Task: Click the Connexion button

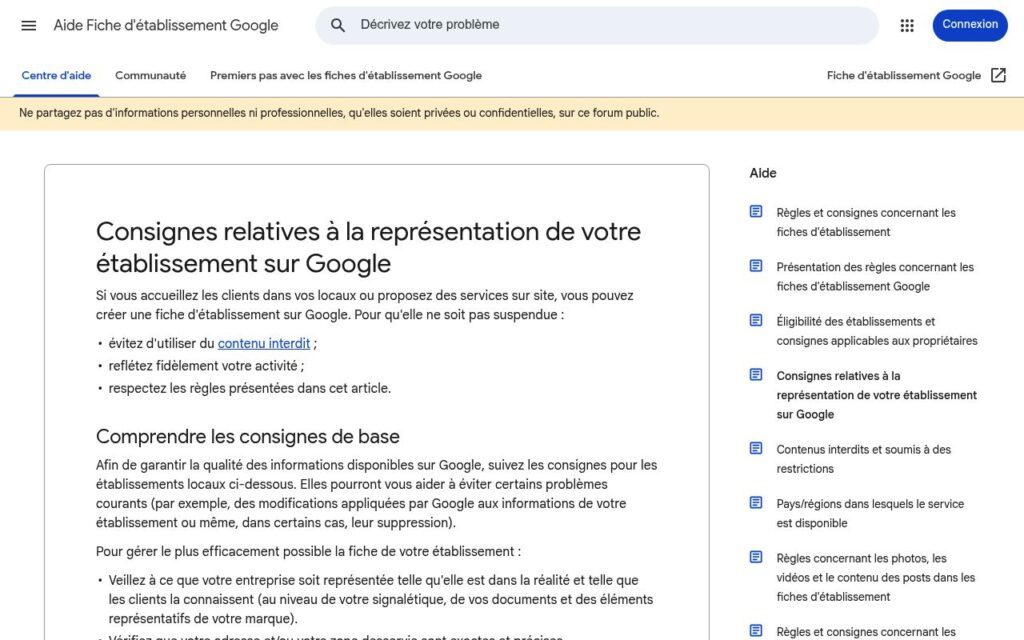Action: pos(970,25)
